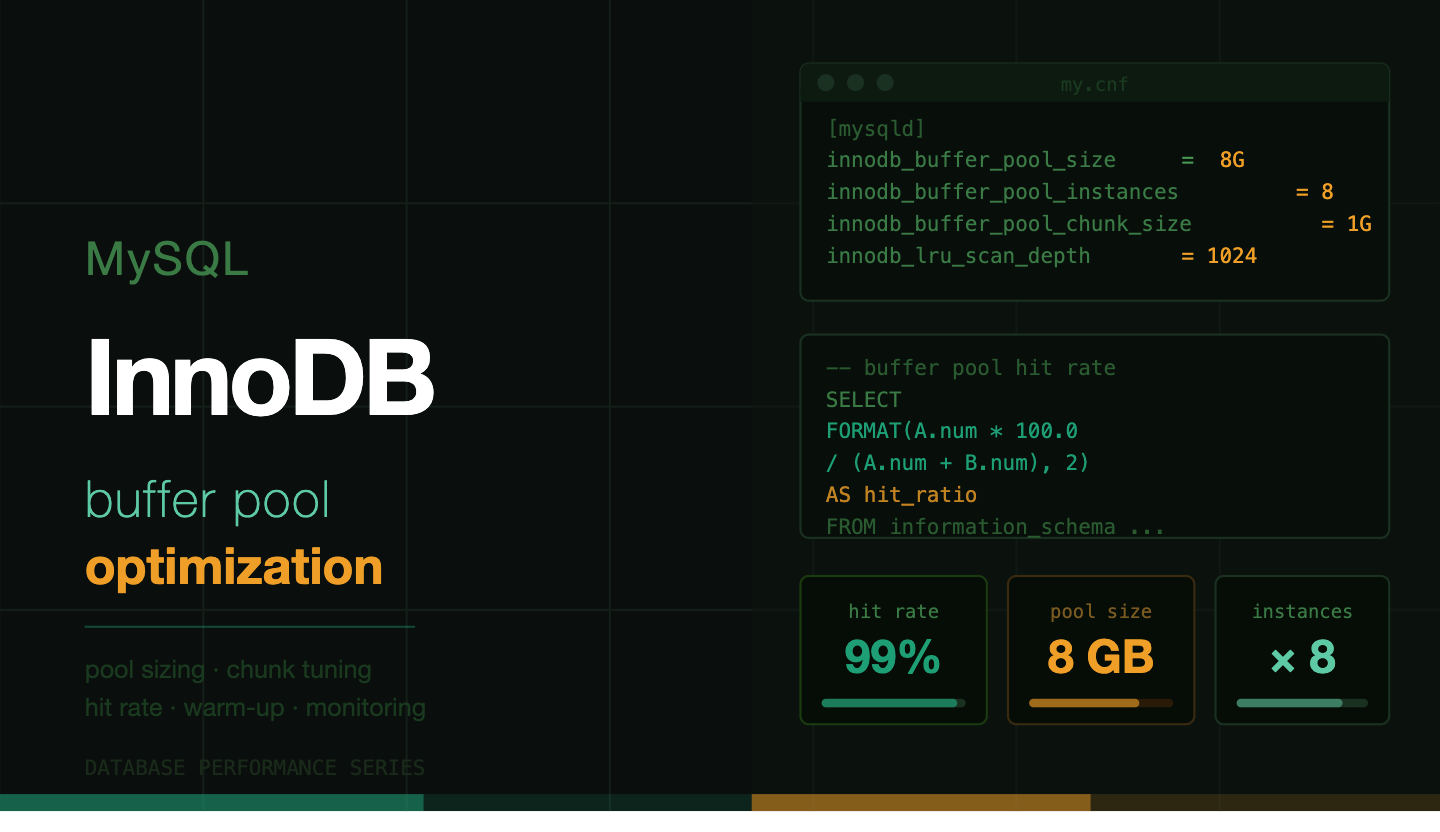
Task: Click the 'pool sizing · chunk tuning' line
Action: (x=228, y=670)
